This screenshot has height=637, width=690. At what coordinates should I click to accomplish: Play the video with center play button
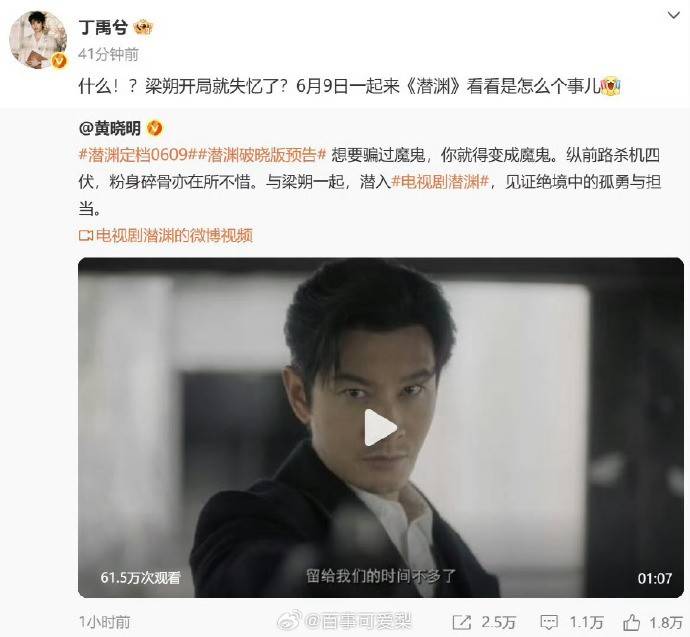pyautogui.click(x=381, y=428)
